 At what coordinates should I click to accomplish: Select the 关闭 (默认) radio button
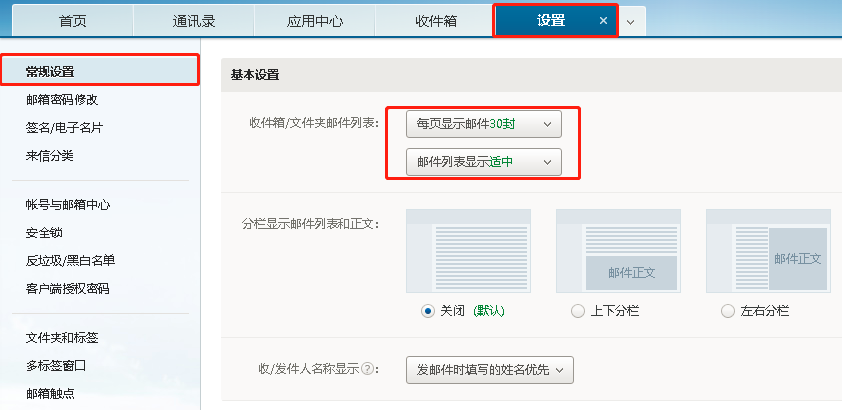point(428,311)
